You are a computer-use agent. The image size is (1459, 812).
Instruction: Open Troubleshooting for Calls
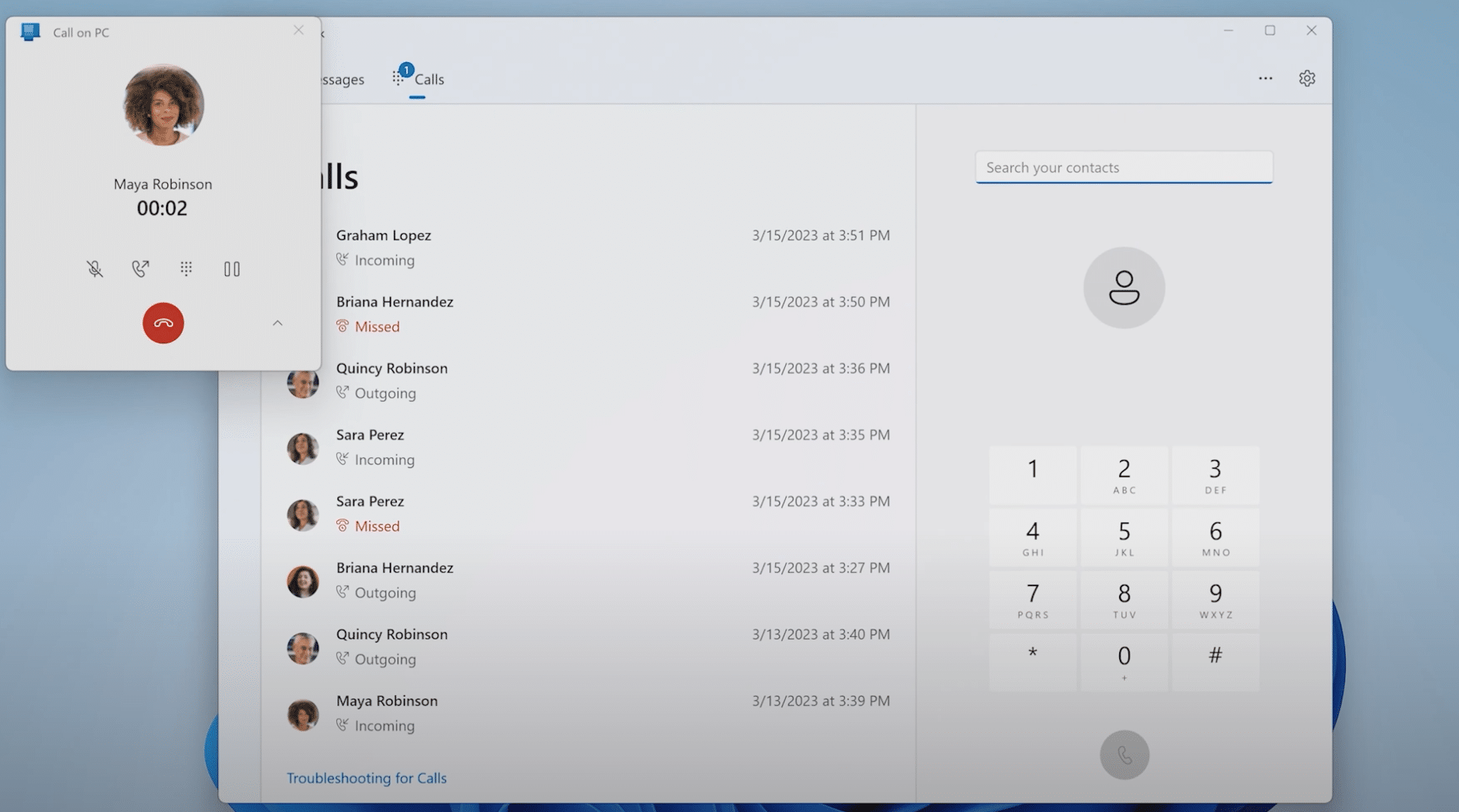[x=366, y=778]
